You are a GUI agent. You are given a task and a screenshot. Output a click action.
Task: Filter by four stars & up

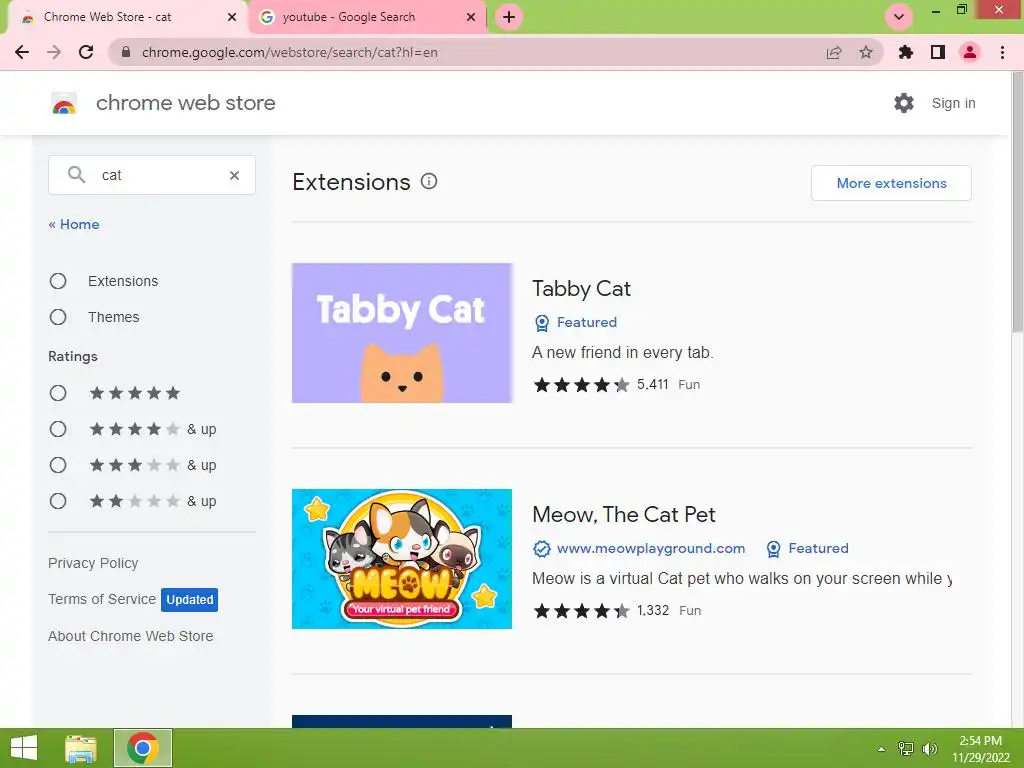coord(58,429)
